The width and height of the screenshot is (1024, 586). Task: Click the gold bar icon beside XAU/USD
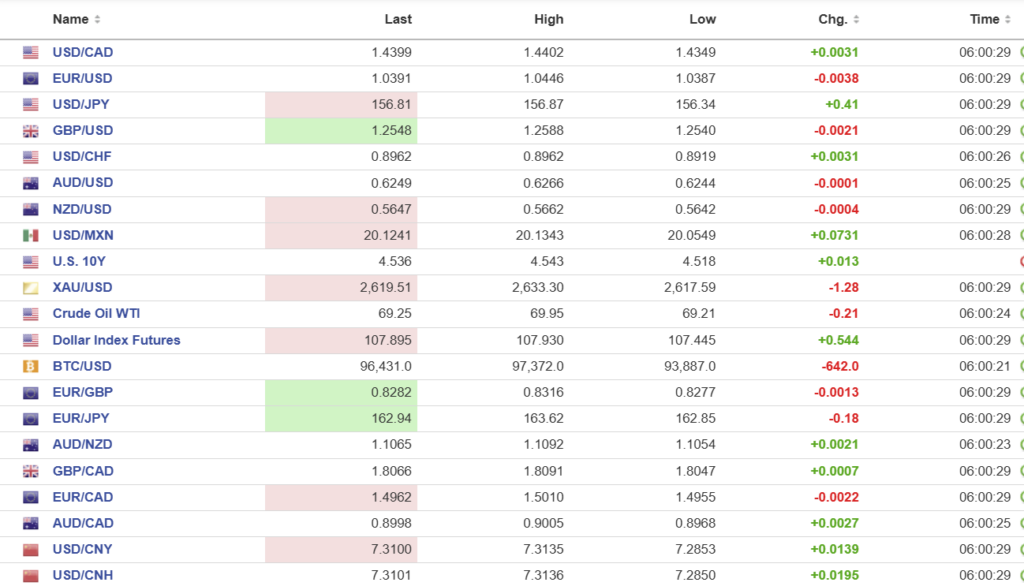(x=30, y=288)
